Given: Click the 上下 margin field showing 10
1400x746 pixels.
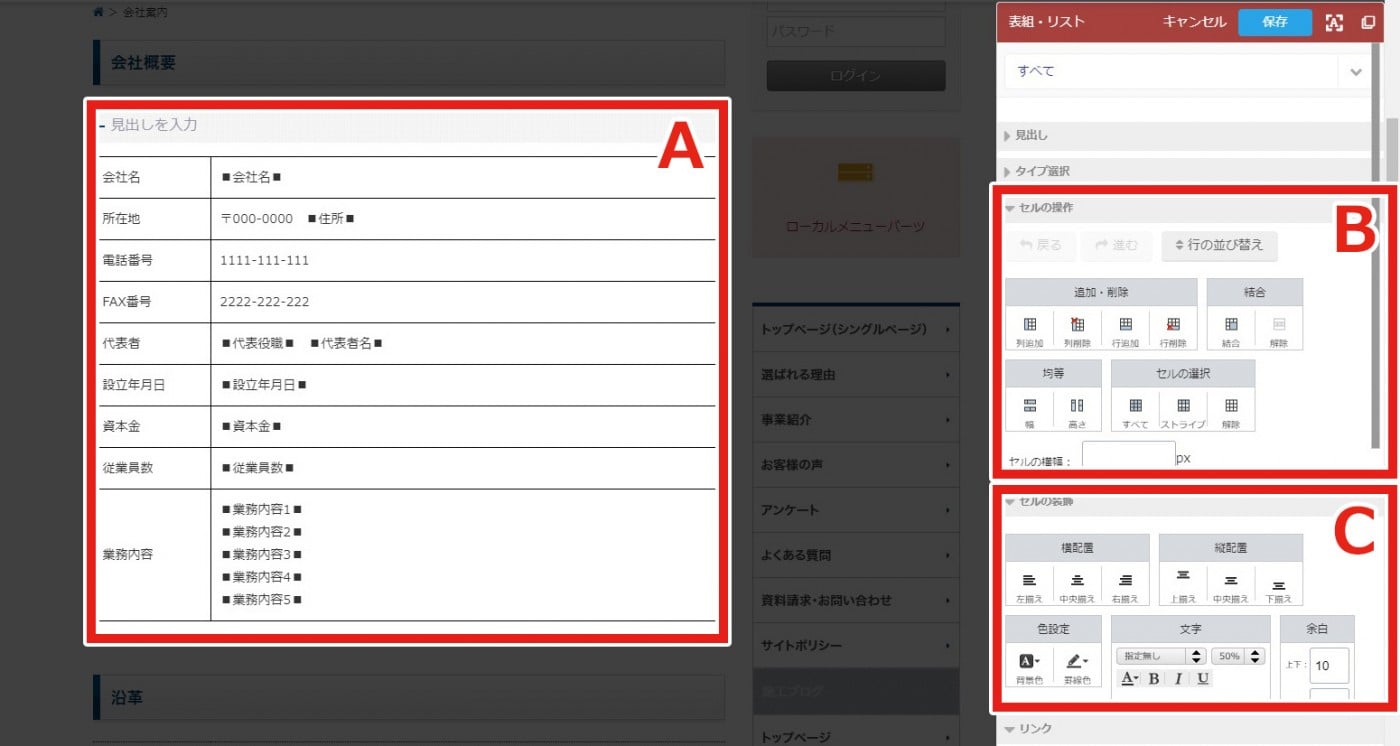Looking at the screenshot, I should [1329, 666].
